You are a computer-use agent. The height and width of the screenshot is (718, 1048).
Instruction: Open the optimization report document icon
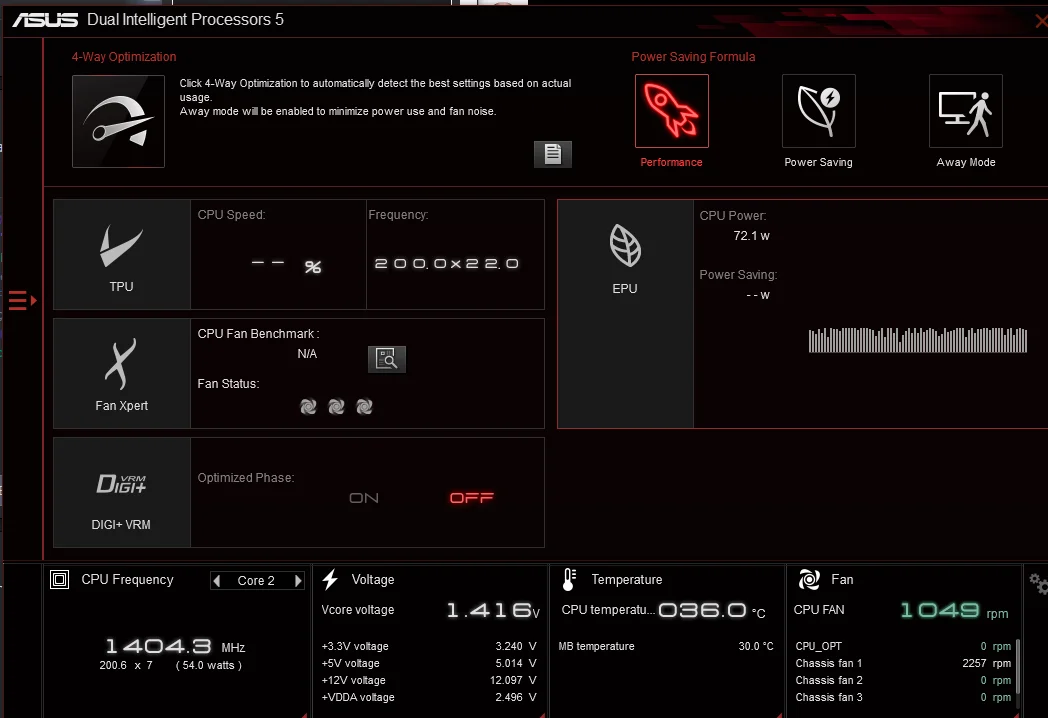pos(553,154)
